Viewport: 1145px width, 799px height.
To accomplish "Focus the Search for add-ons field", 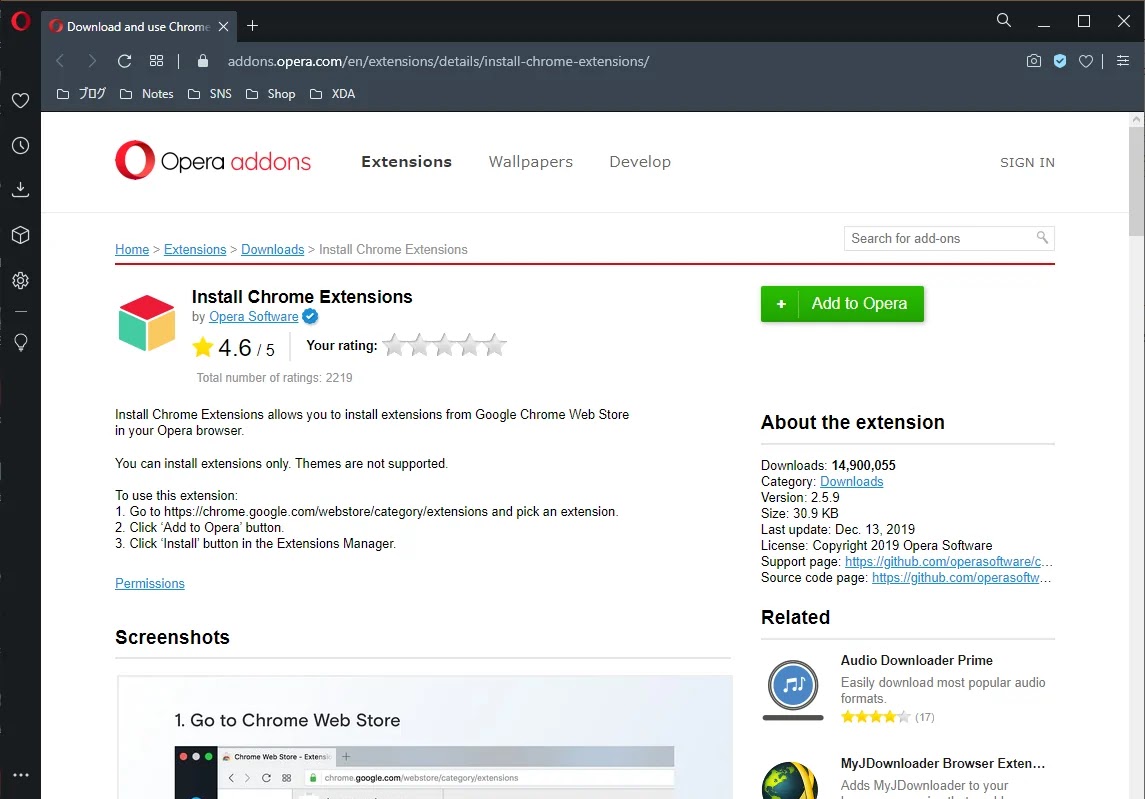I will coord(949,238).
